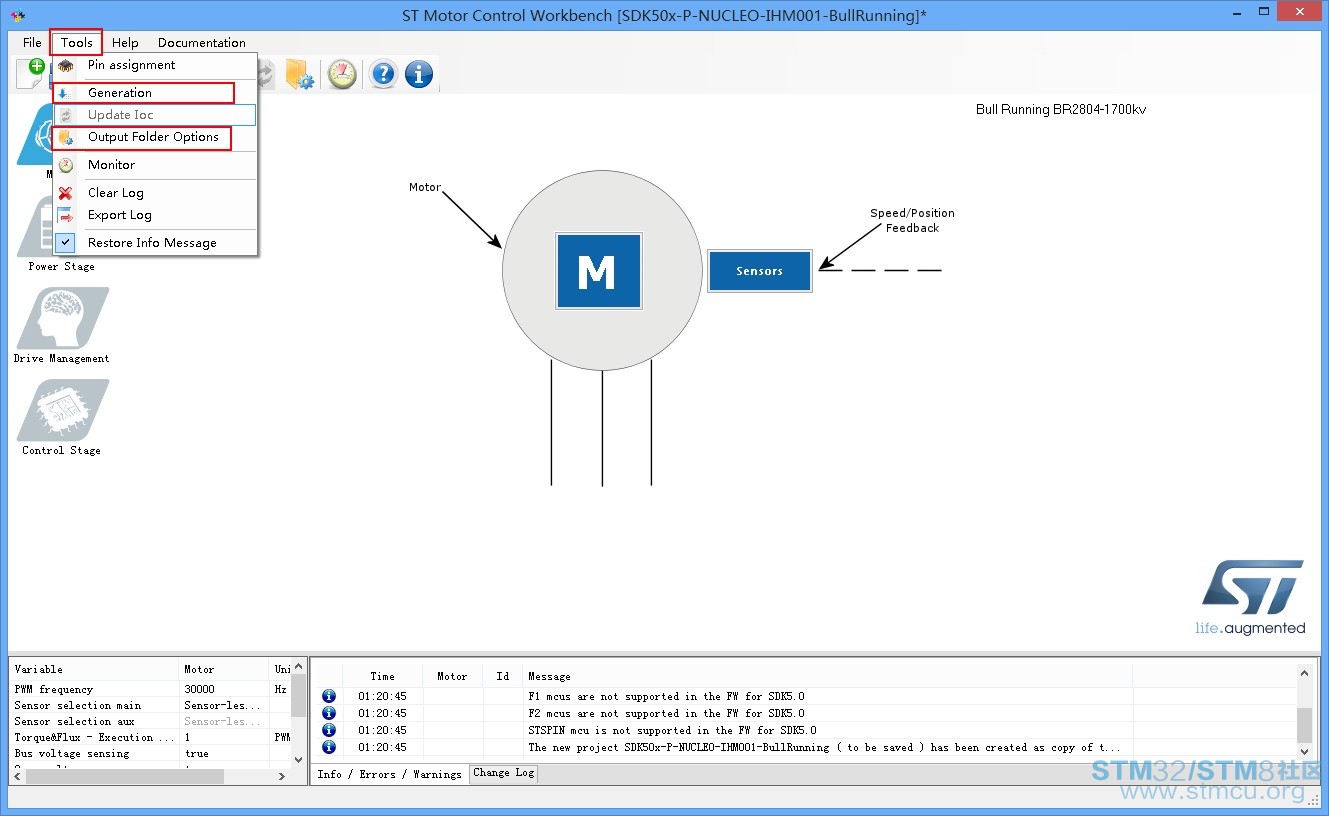Switch to the Change Log tab
Image resolution: width=1329 pixels, height=816 pixels.
[x=504, y=773]
